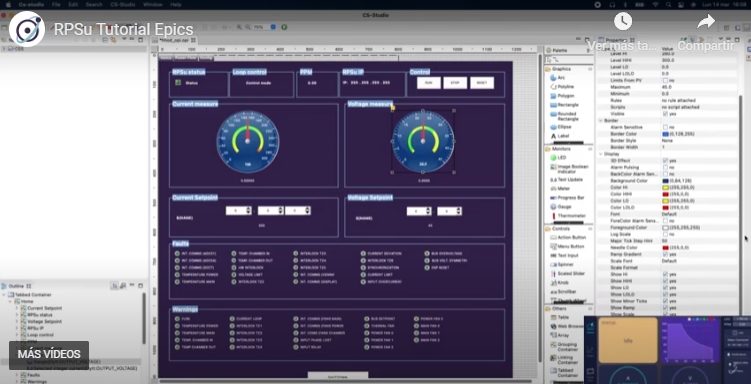Image resolution: width=751 pixels, height=384 pixels.
Task: Click the MÁS VÍDEOS button
Action: tap(49, 355)
